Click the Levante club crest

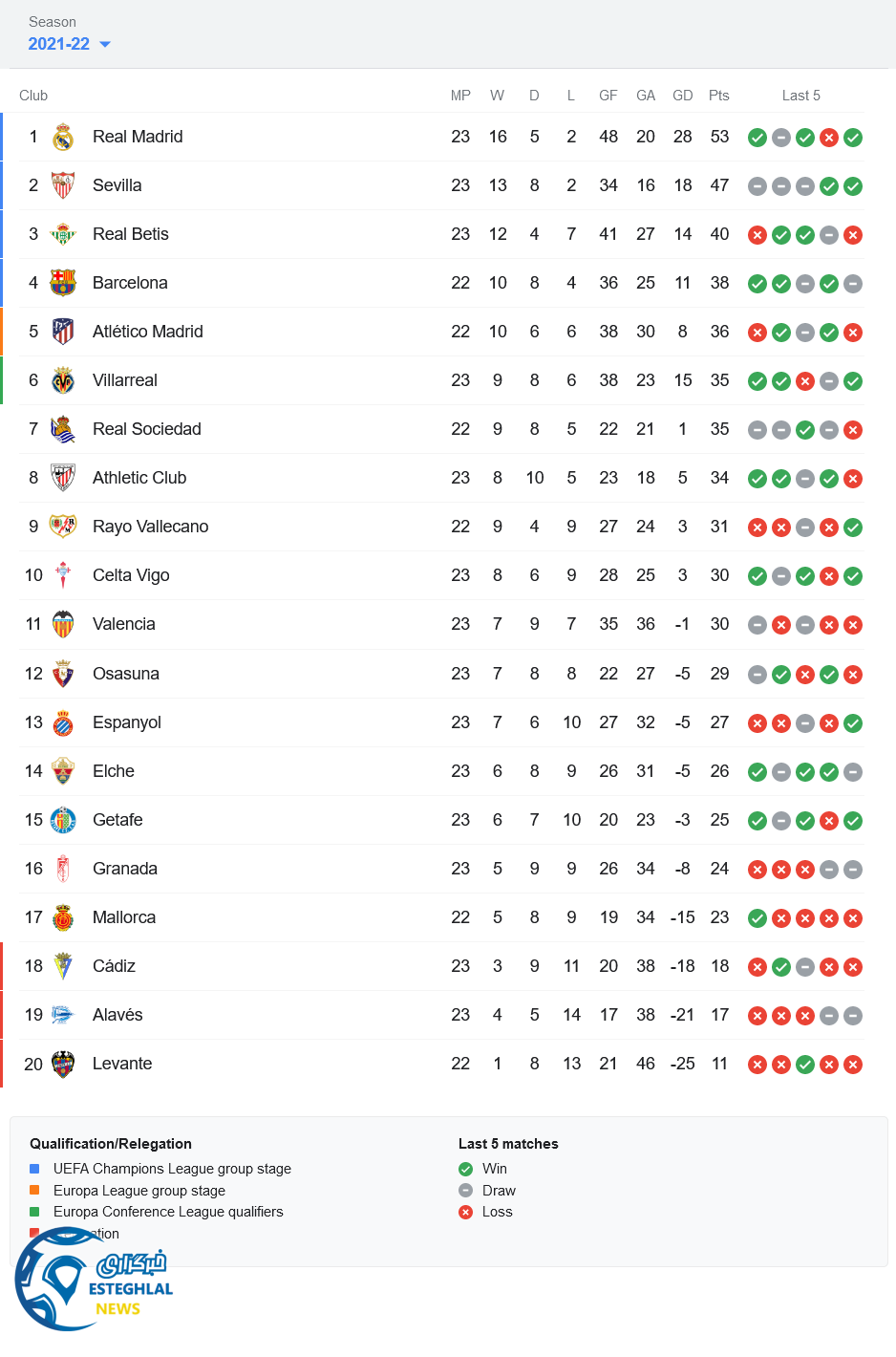click(63, 1064)
